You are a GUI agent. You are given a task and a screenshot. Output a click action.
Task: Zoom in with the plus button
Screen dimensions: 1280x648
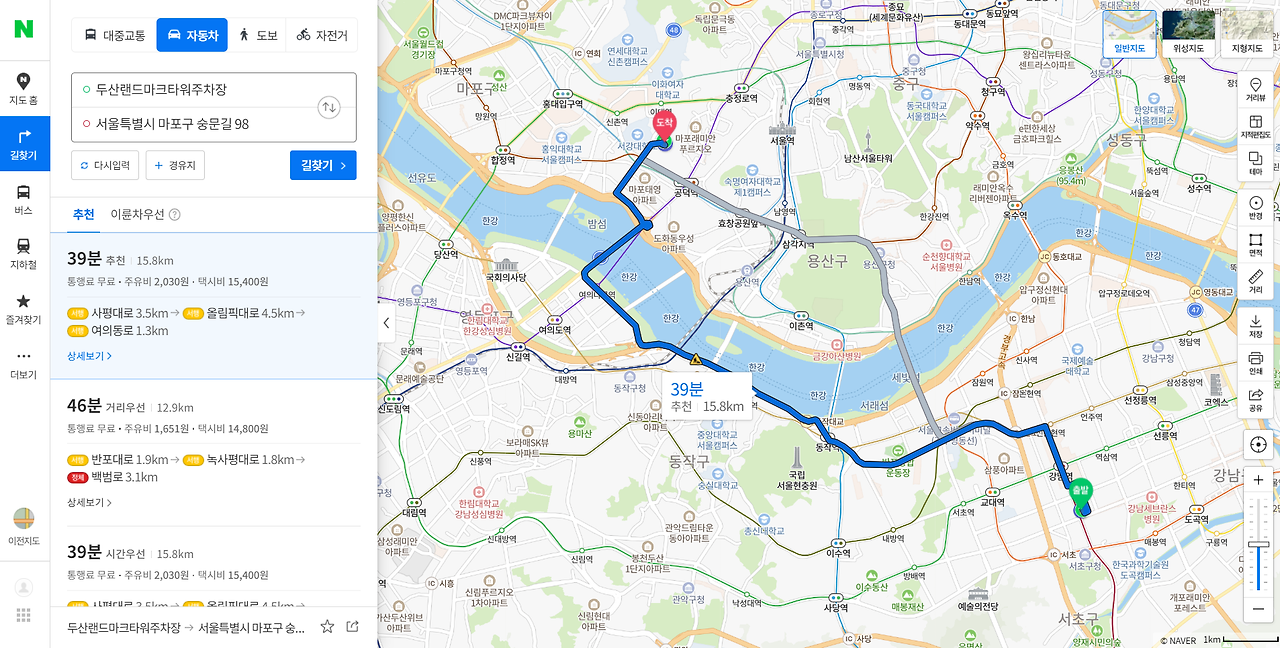(1258, 480)
